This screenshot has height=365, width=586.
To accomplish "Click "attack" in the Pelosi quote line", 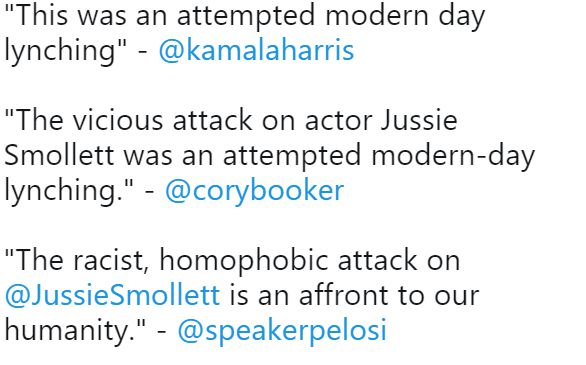I will [x=377, y=260].
